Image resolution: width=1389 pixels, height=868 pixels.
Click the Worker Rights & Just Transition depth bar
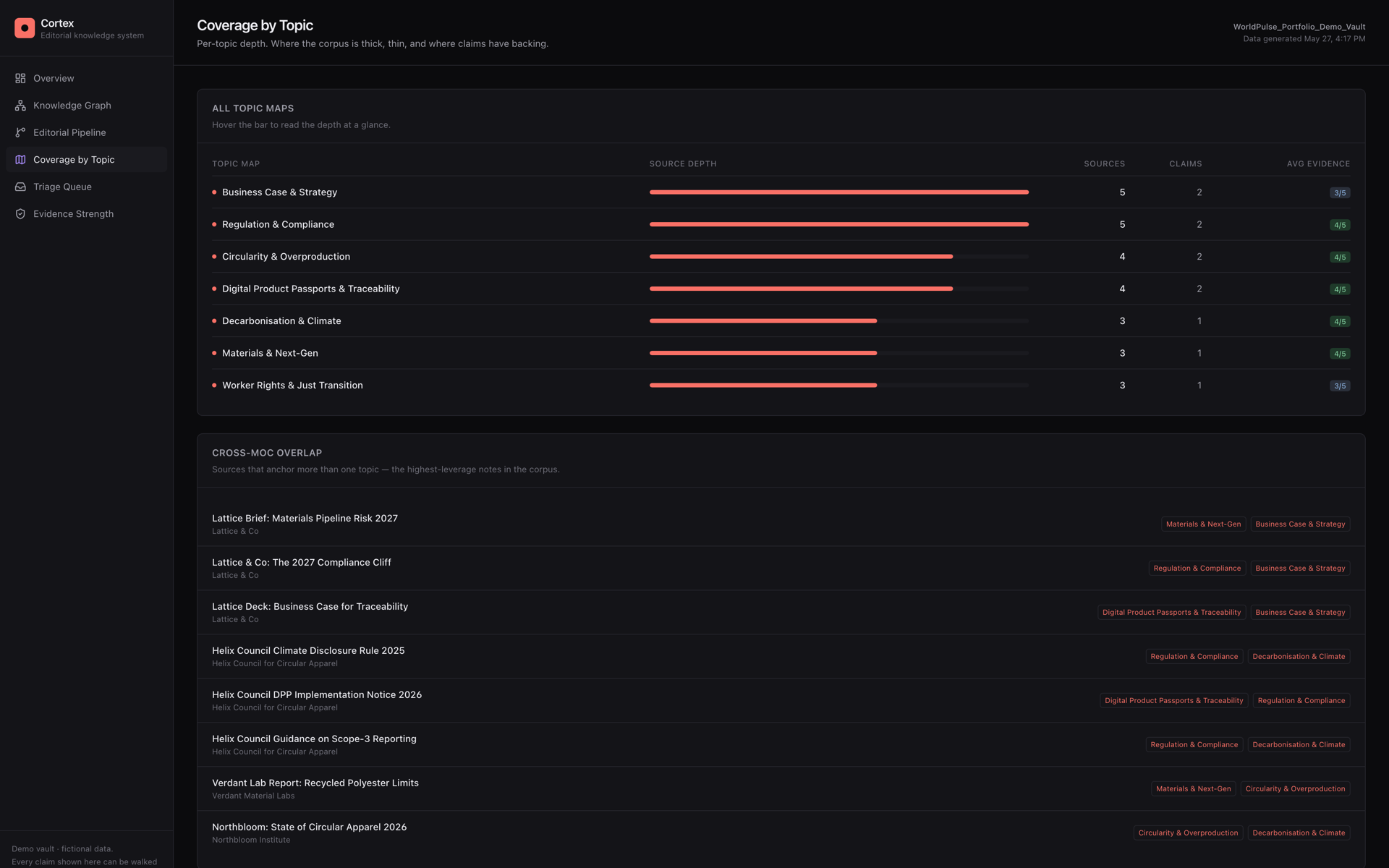click(839, 386)
